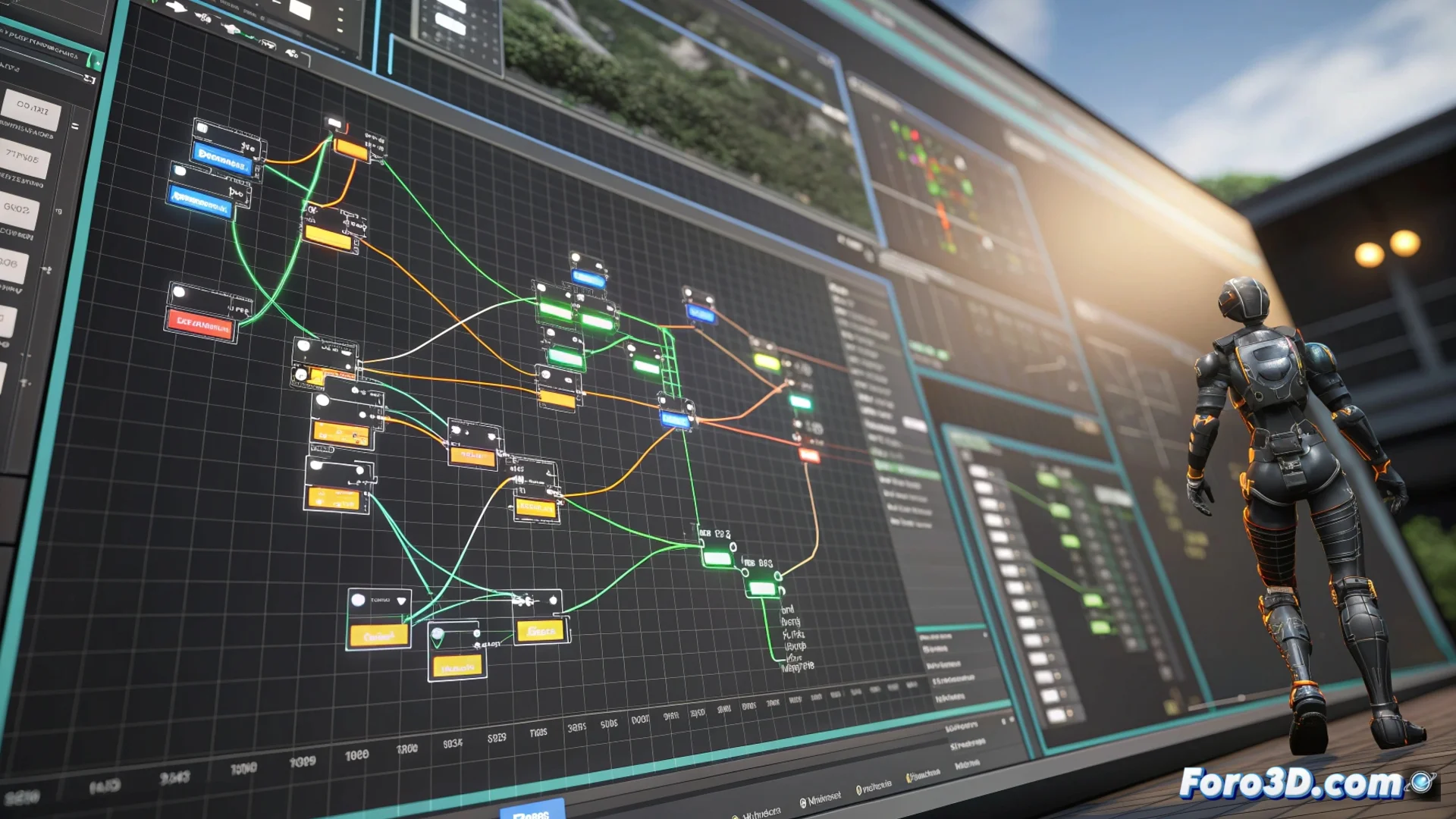
Task: Open dropdown triangle on bottom-left yellow node
Action: pos(401,601)
